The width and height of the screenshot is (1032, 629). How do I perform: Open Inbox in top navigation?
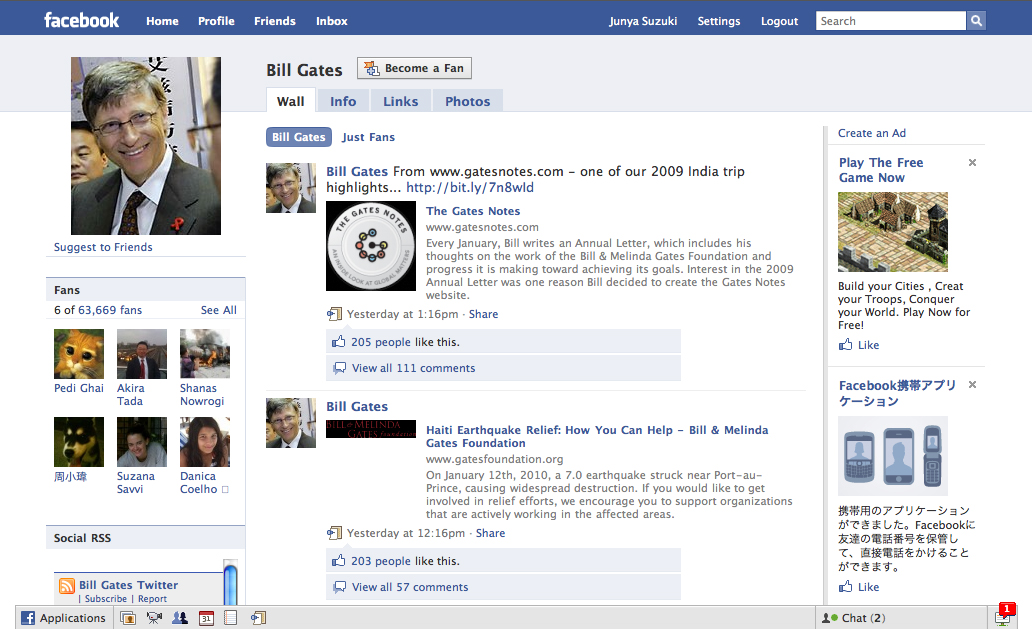click(332, 21)
